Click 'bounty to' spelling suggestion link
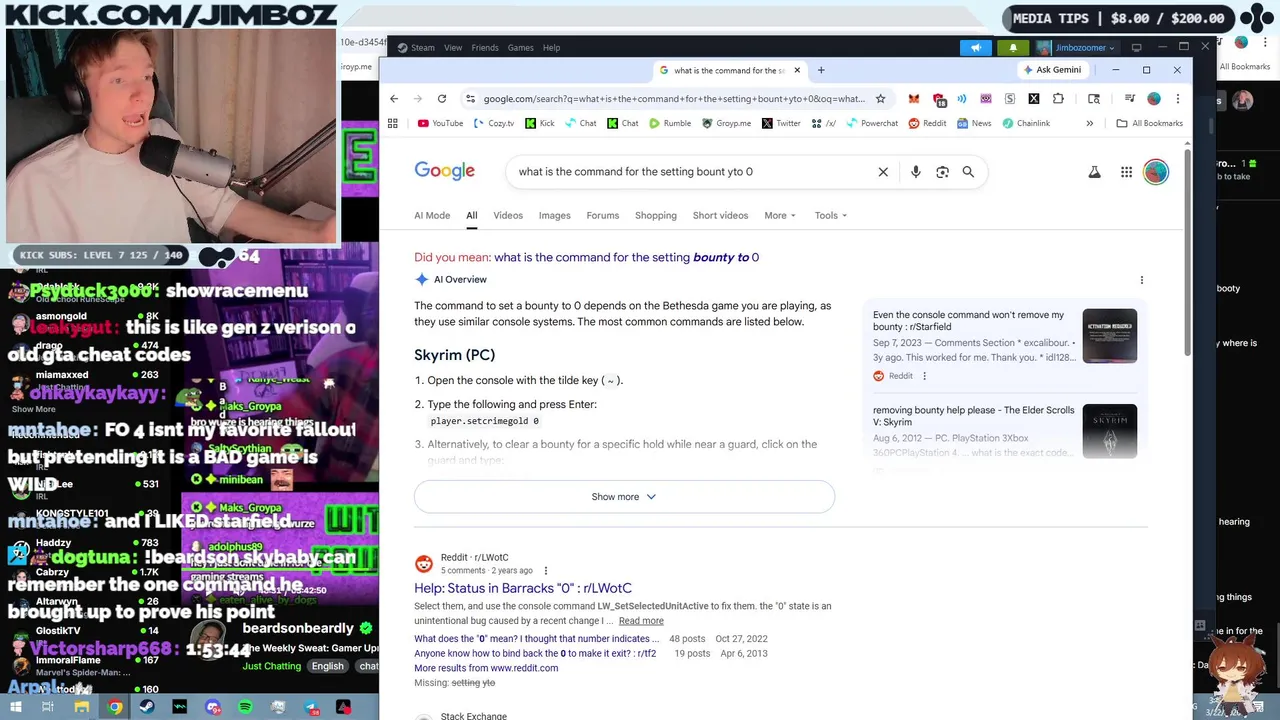This screenshot has width=1280, height=720. pos(626,257)
